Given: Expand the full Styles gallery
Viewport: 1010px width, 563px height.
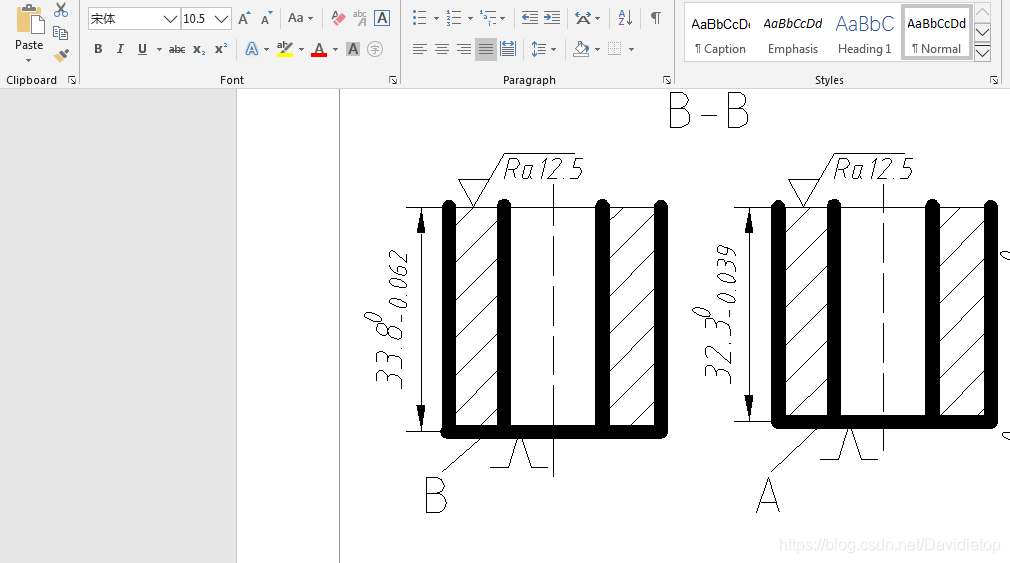Looking at the screenshot, I should (x=982, y=53).
